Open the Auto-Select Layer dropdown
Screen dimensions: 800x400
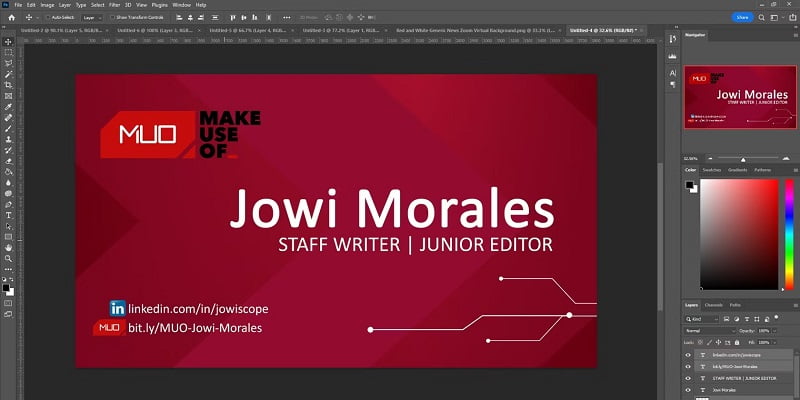[93, 17]
